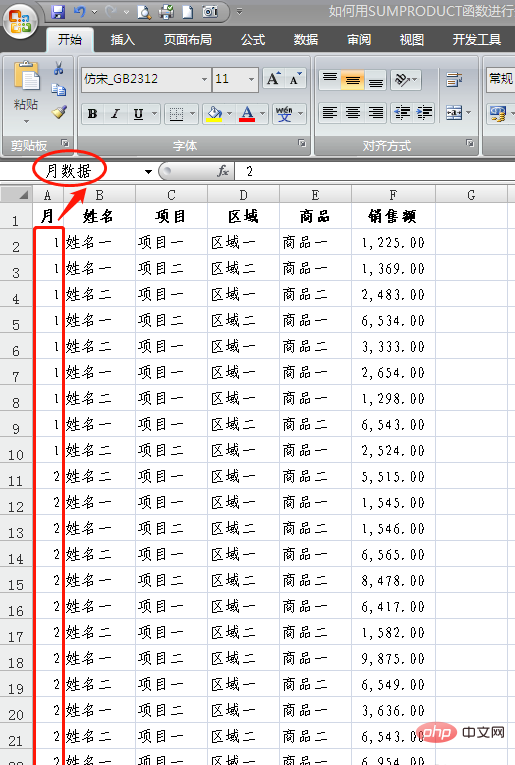
Task: Create a new blank document icon
Action: tap(188, 12)
